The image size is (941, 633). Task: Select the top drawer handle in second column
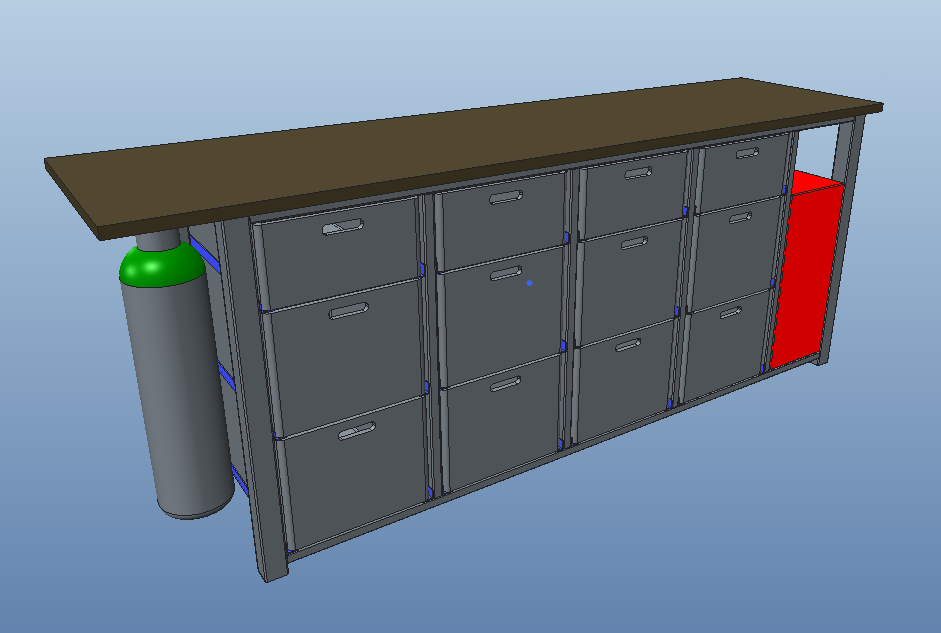(x=507, y=197)
